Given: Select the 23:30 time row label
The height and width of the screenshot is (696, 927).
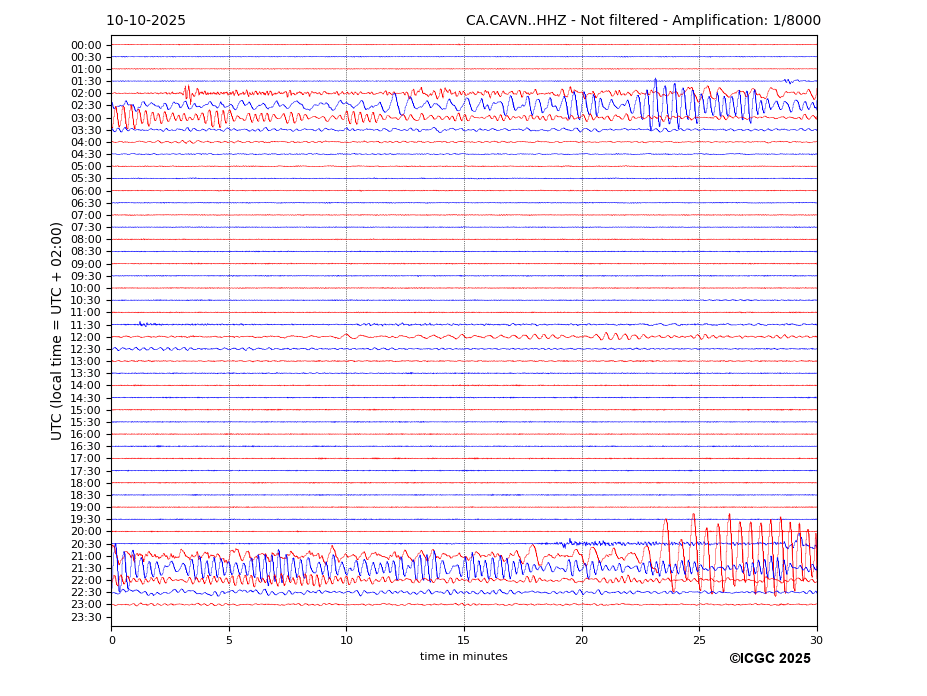Looking at the screenshot, I should [86, 617].
